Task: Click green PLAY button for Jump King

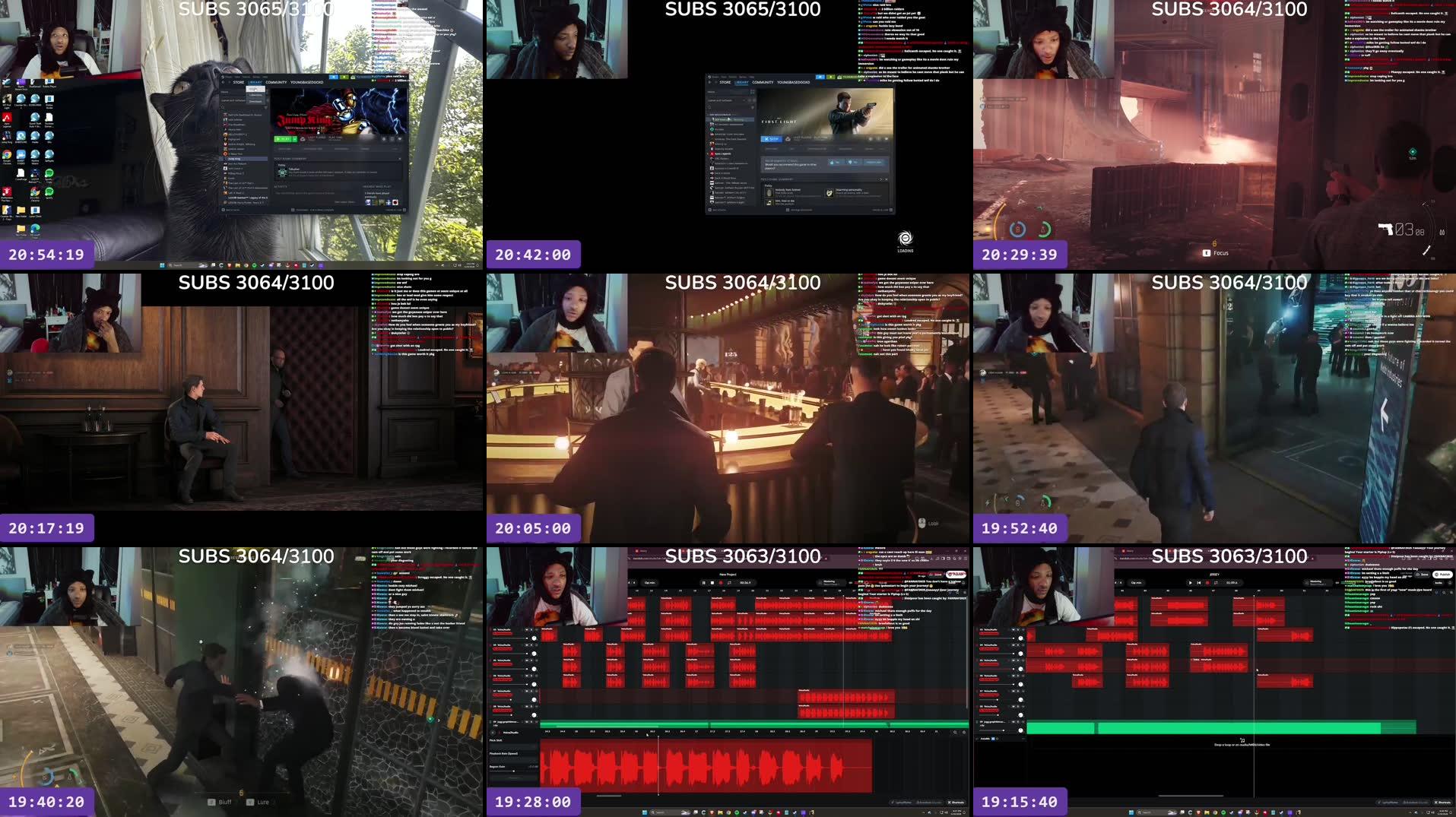Action: click(282, 139)
